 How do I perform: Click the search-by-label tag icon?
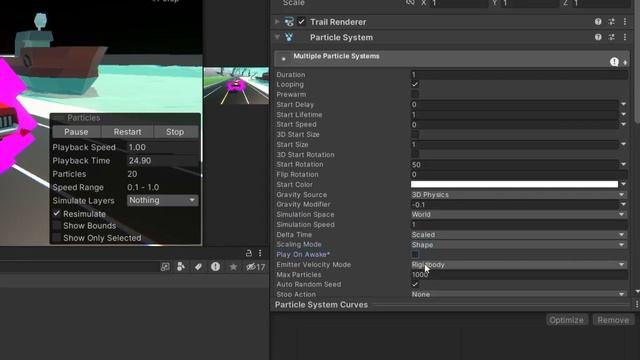click(198, 267)
